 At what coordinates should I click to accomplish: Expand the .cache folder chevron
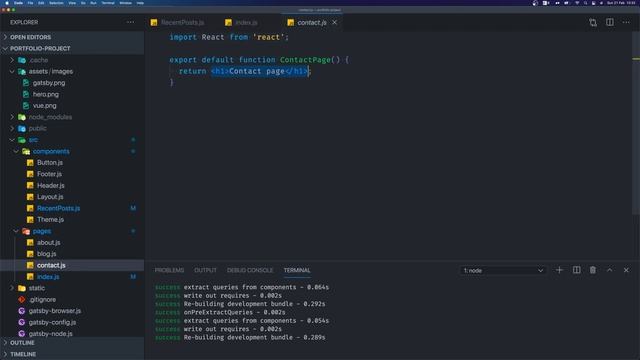click(12, 60)
